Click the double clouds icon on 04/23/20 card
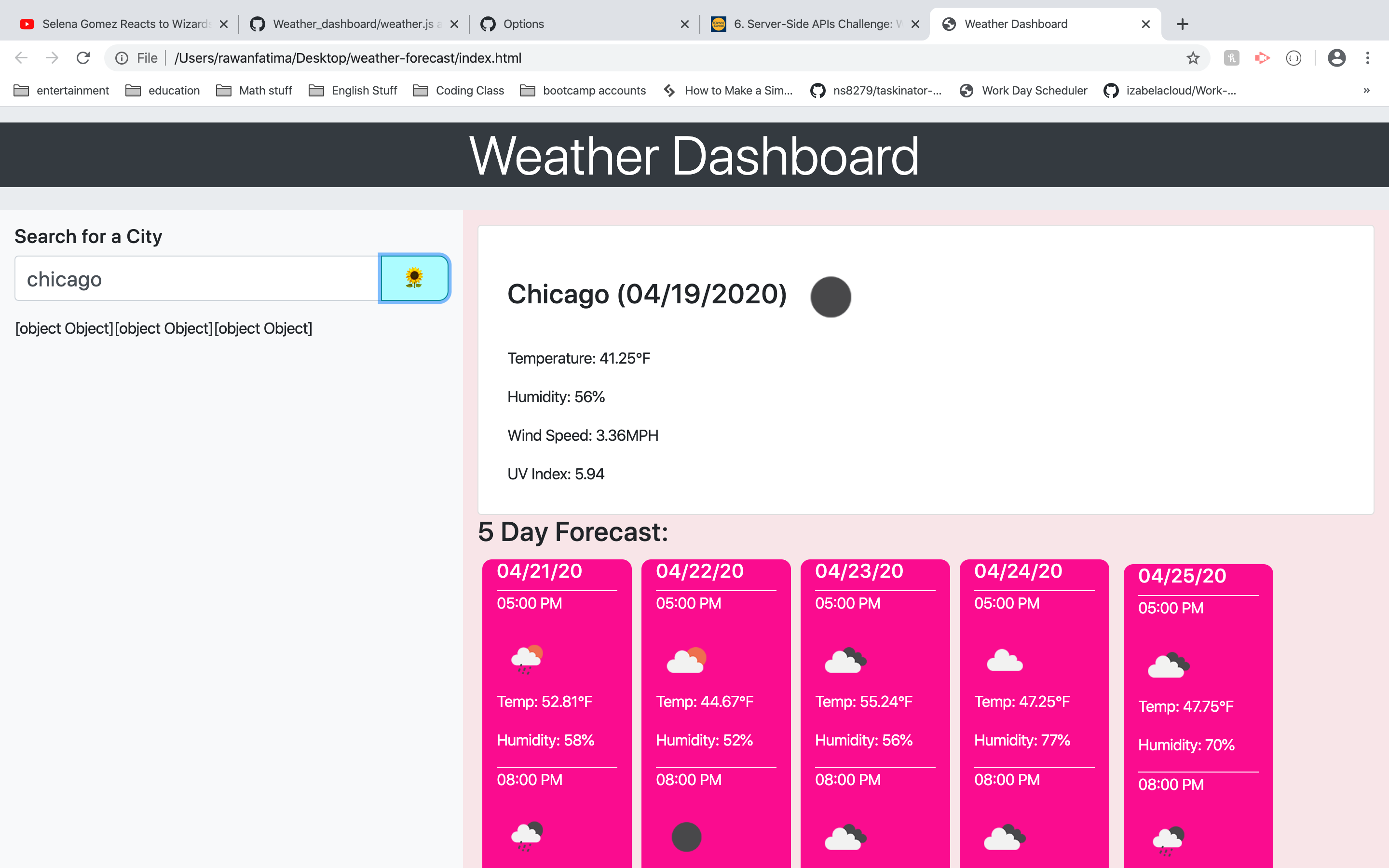Image resolution: width=1389 pixels, height=868 pixels. [845, 660]
